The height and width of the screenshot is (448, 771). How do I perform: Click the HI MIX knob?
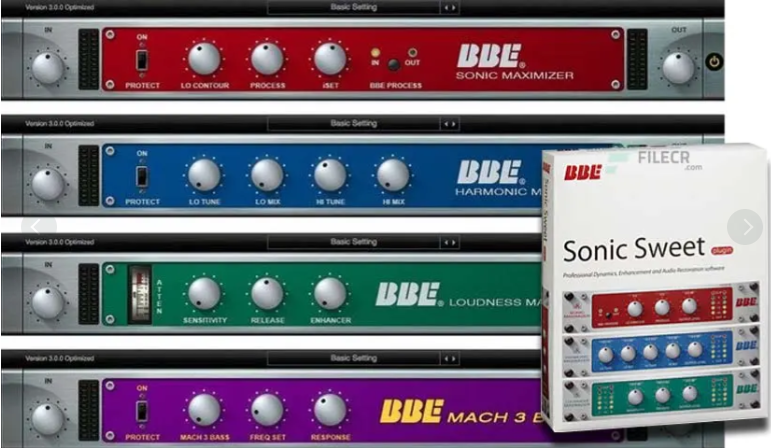click(393, 175)
